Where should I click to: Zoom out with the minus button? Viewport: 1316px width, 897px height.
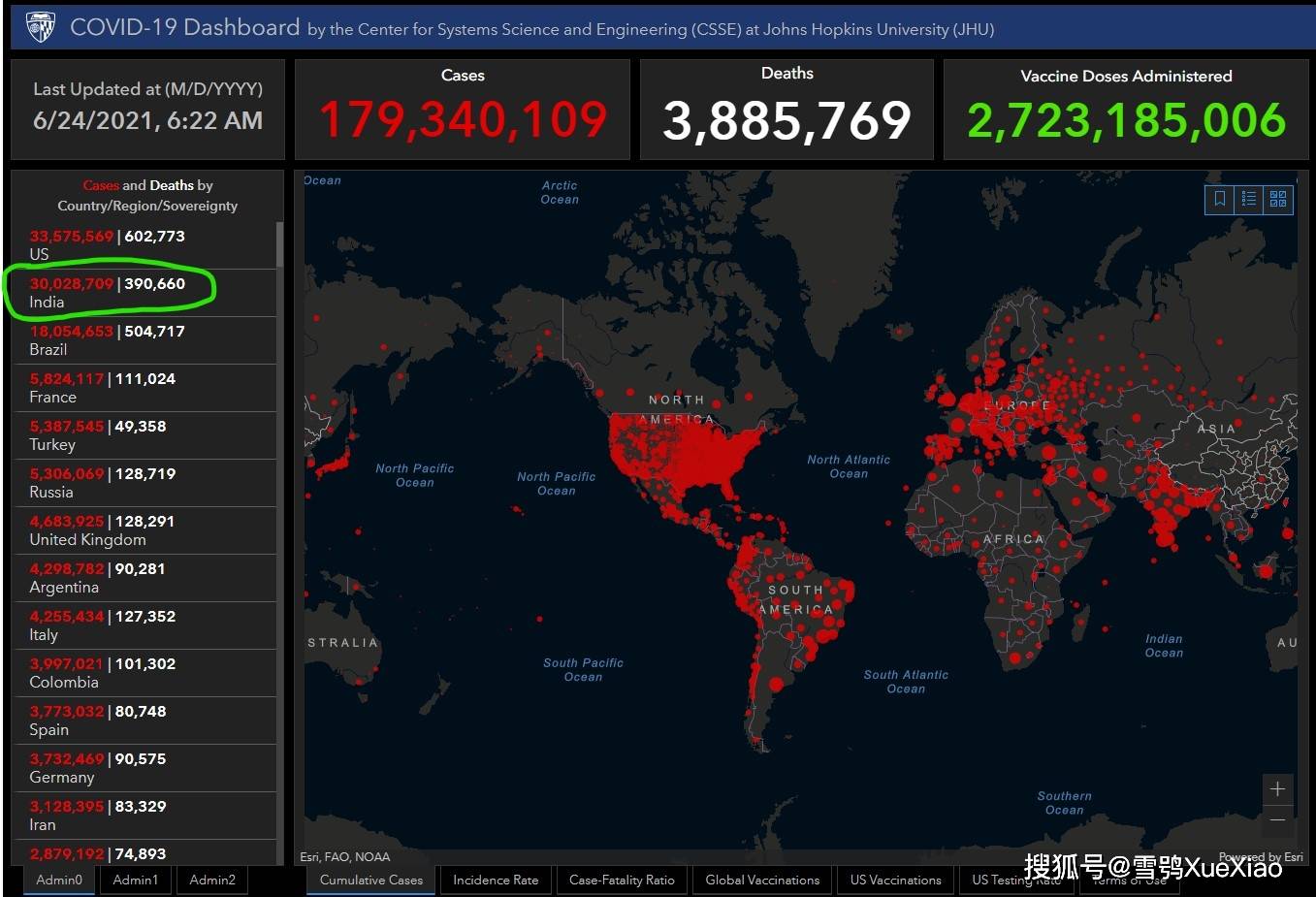[x=1277, y=819]
